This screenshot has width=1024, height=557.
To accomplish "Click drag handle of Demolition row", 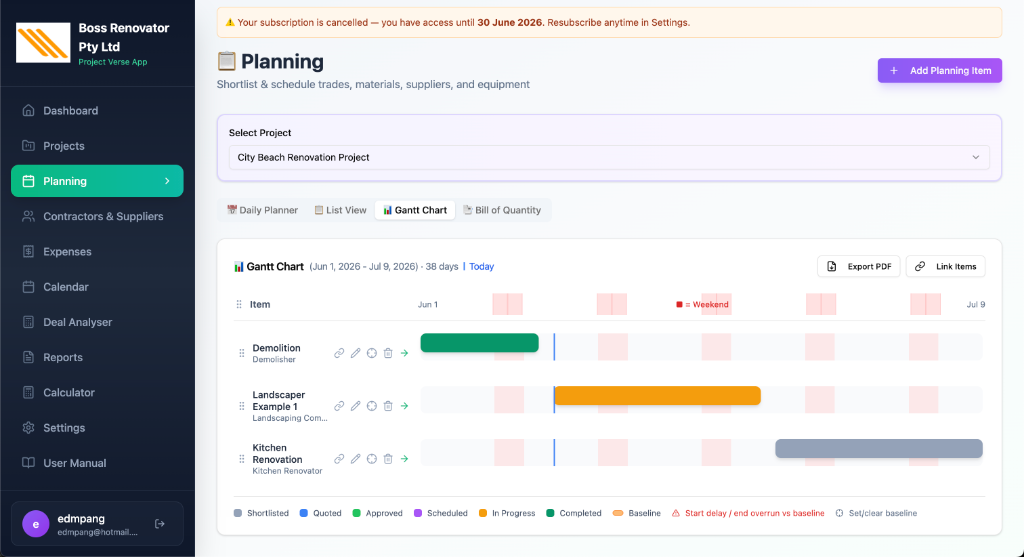I will point(242,353).
